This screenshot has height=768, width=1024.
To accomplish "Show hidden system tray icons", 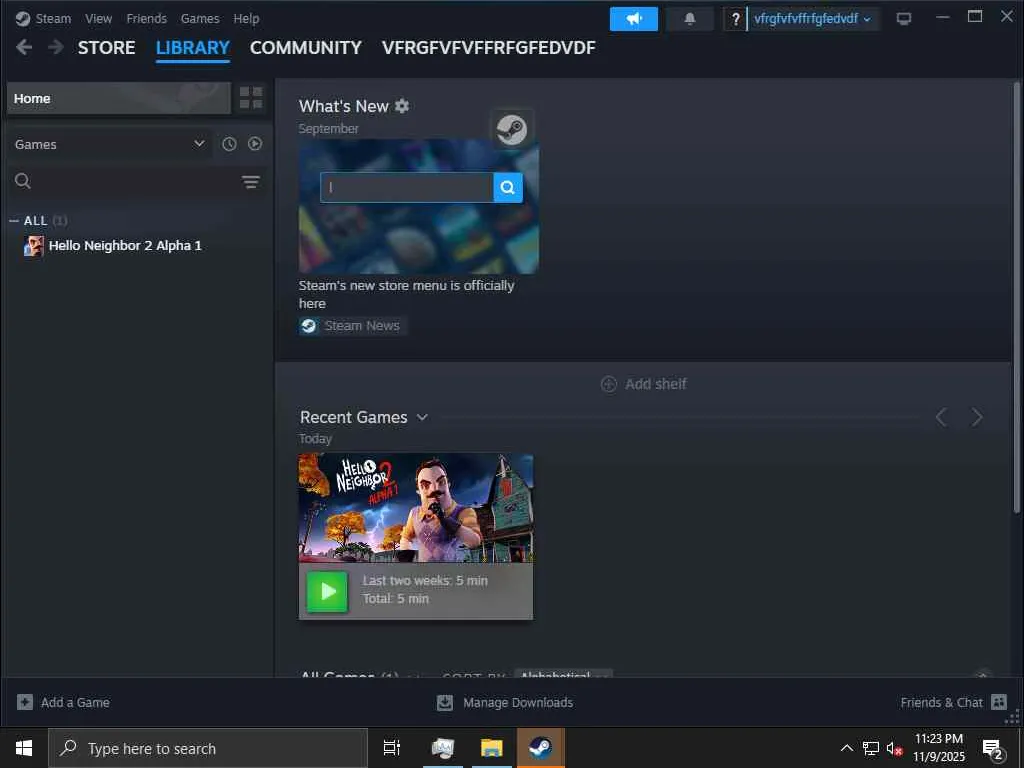I will click(846, 748).
